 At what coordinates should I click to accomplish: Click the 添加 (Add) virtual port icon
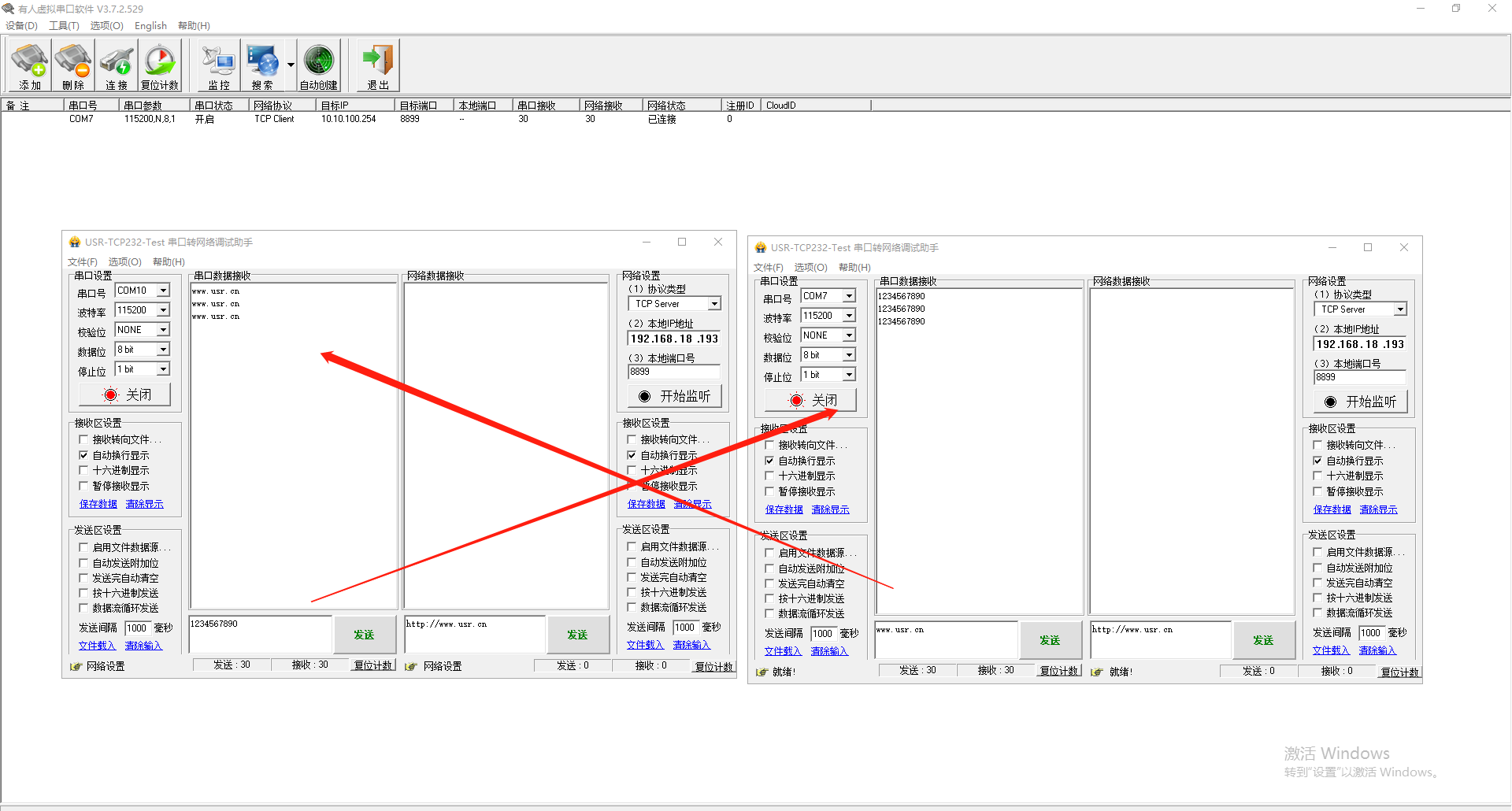pyautogui.click(x=30, y=65)
